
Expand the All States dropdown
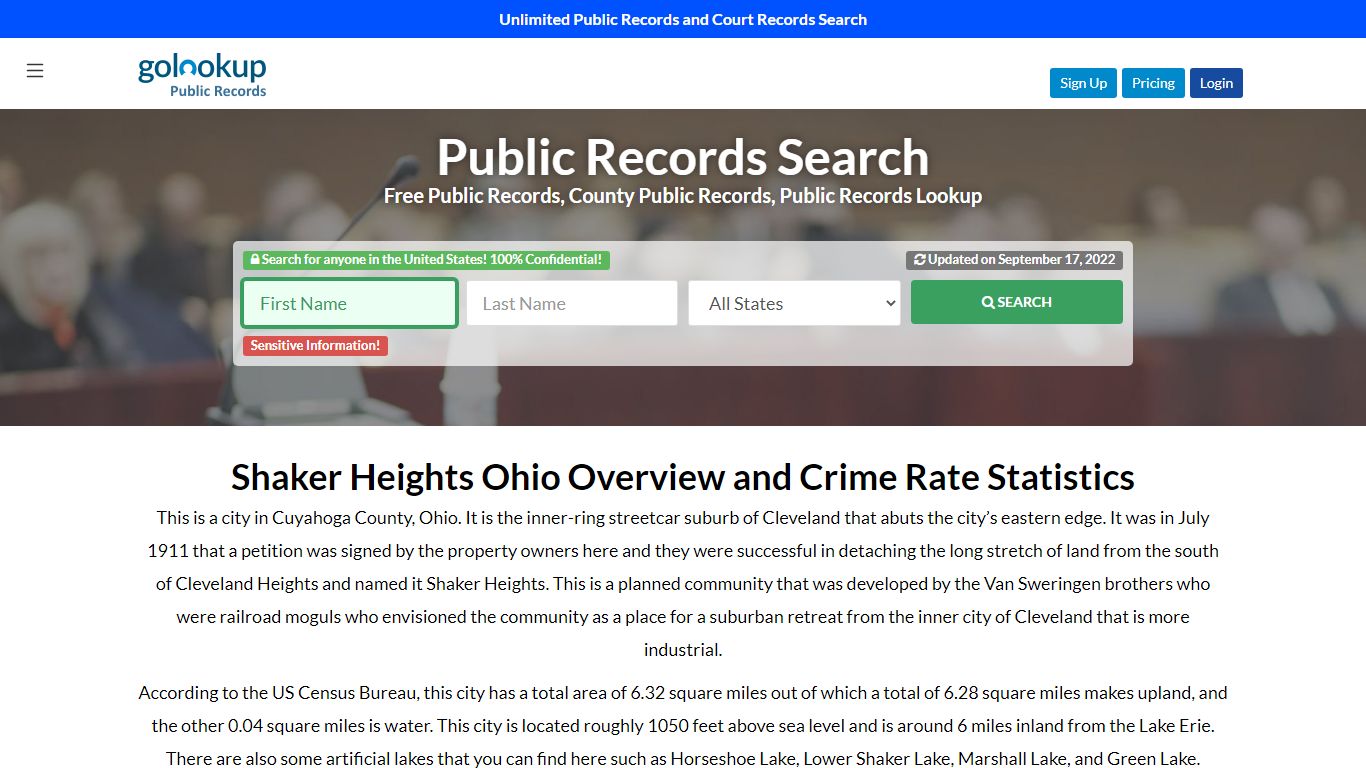795,303
